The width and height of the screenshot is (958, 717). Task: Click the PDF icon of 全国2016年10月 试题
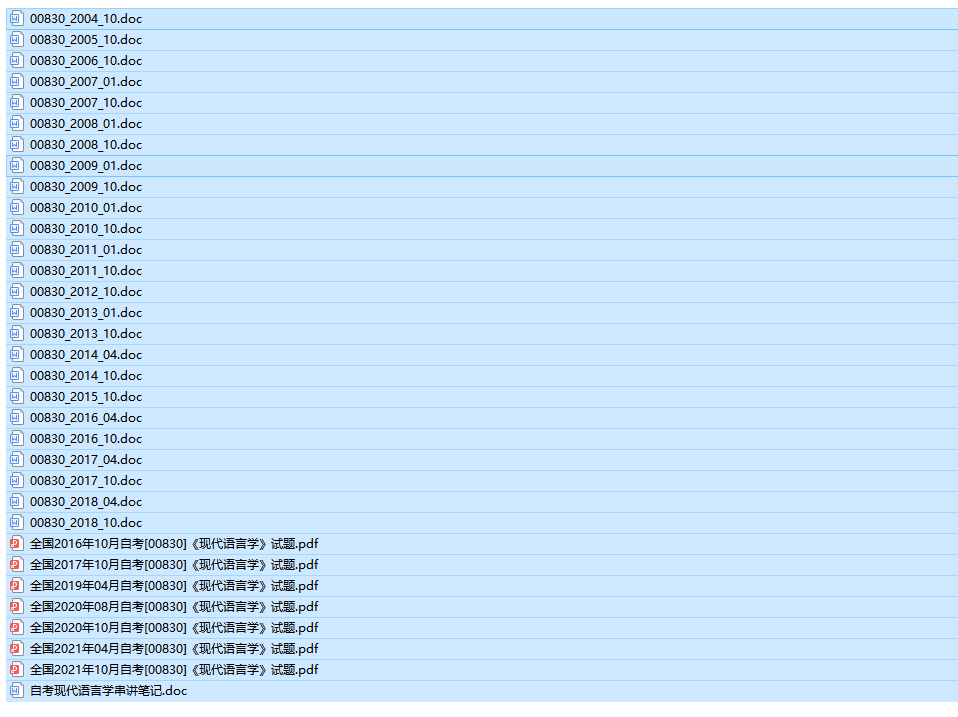point(16,544)
